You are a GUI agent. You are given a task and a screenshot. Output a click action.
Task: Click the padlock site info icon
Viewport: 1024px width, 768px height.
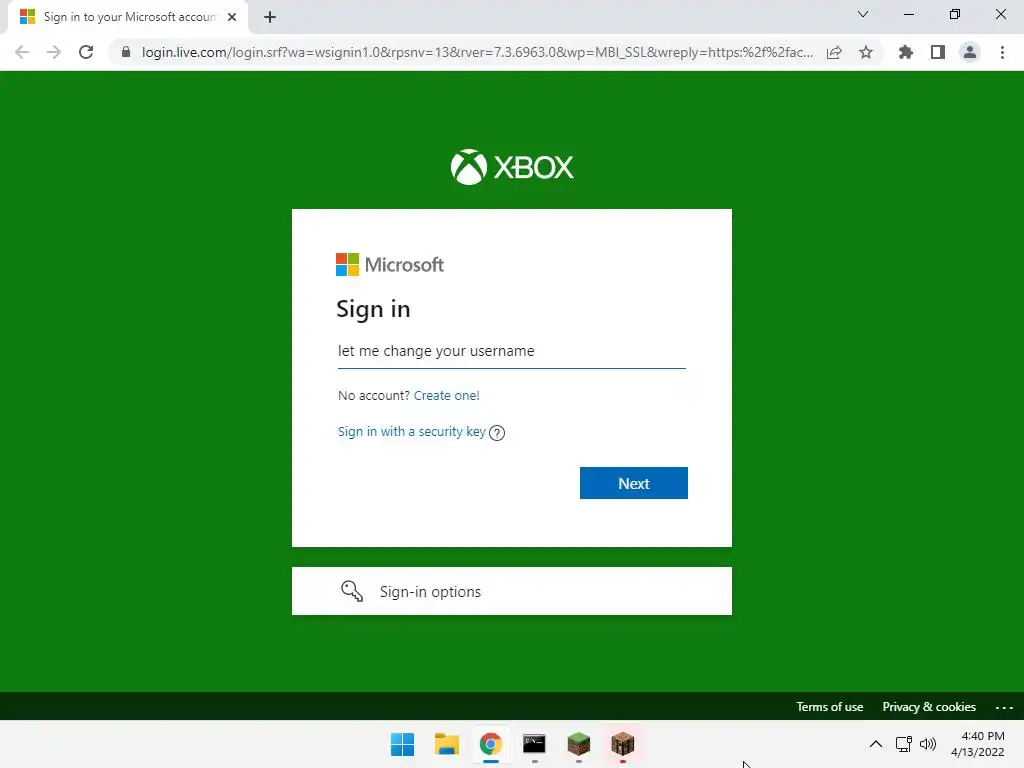pos(126,52)
